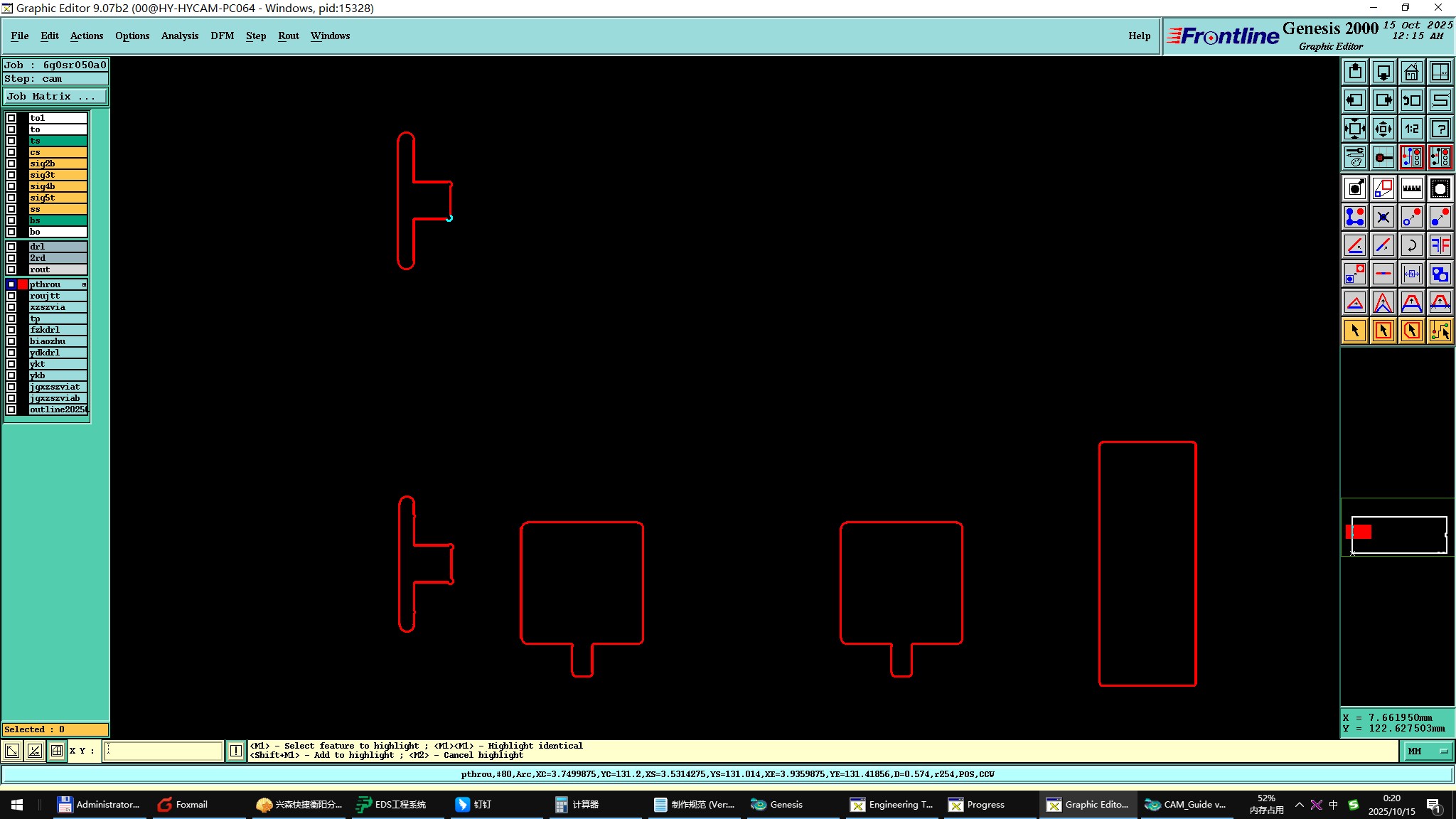Image resolution: width=1456 pixels, height=819 pixels.
Task: Select the polygon selection arrow tool
Action: pos(1411,331)
